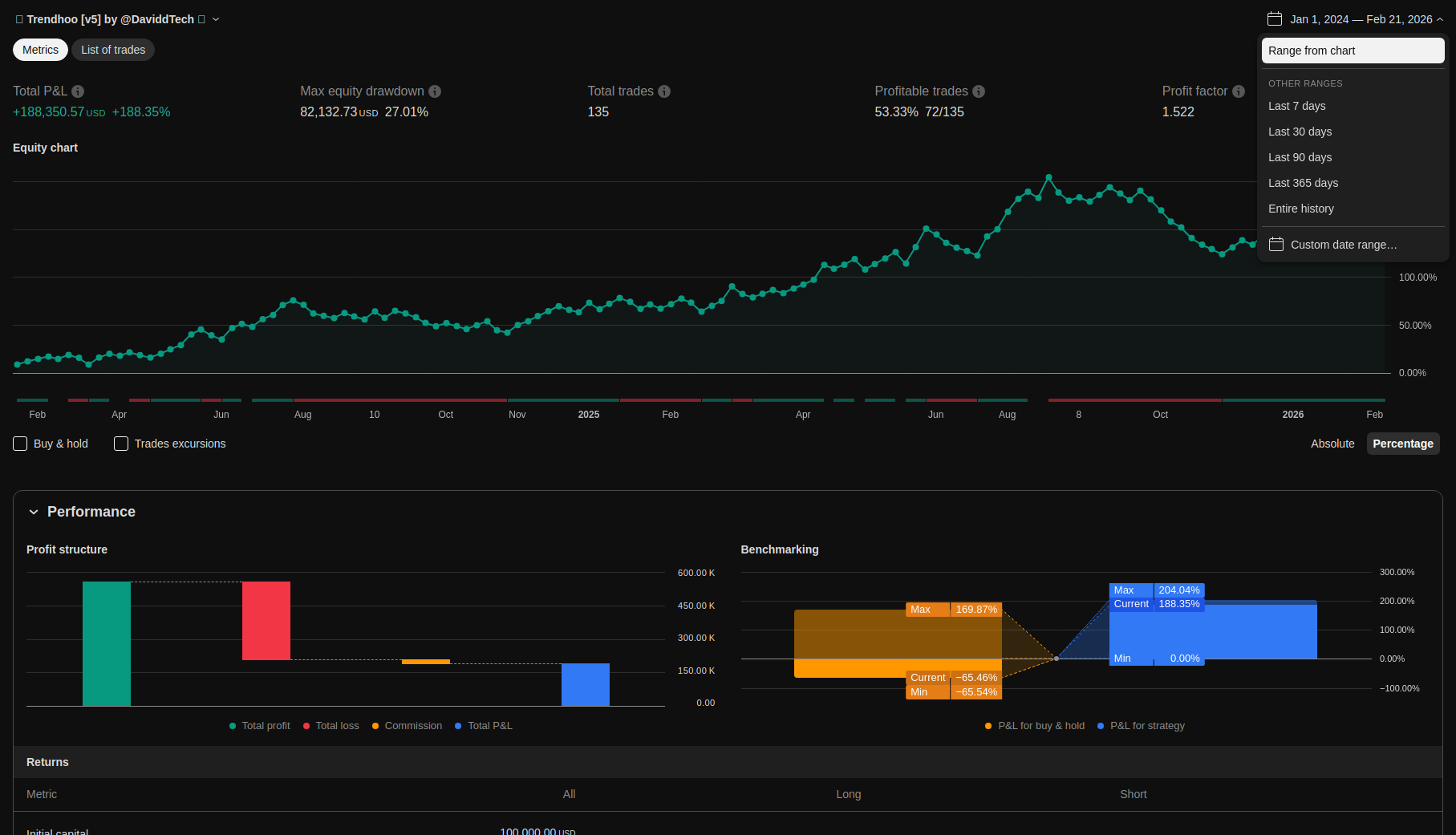Switch to List of trades tab
The image size is (1456, 835).
click(x=113, y=50)
